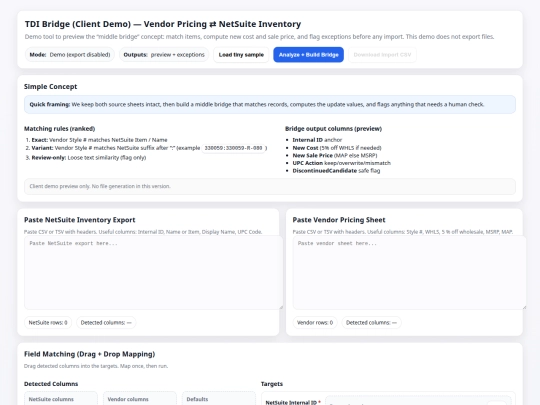The height and width of the screenshot is (405, 540).
Task: Click the Bridge output columns (preview) heading
Action: tap(333, 129)
